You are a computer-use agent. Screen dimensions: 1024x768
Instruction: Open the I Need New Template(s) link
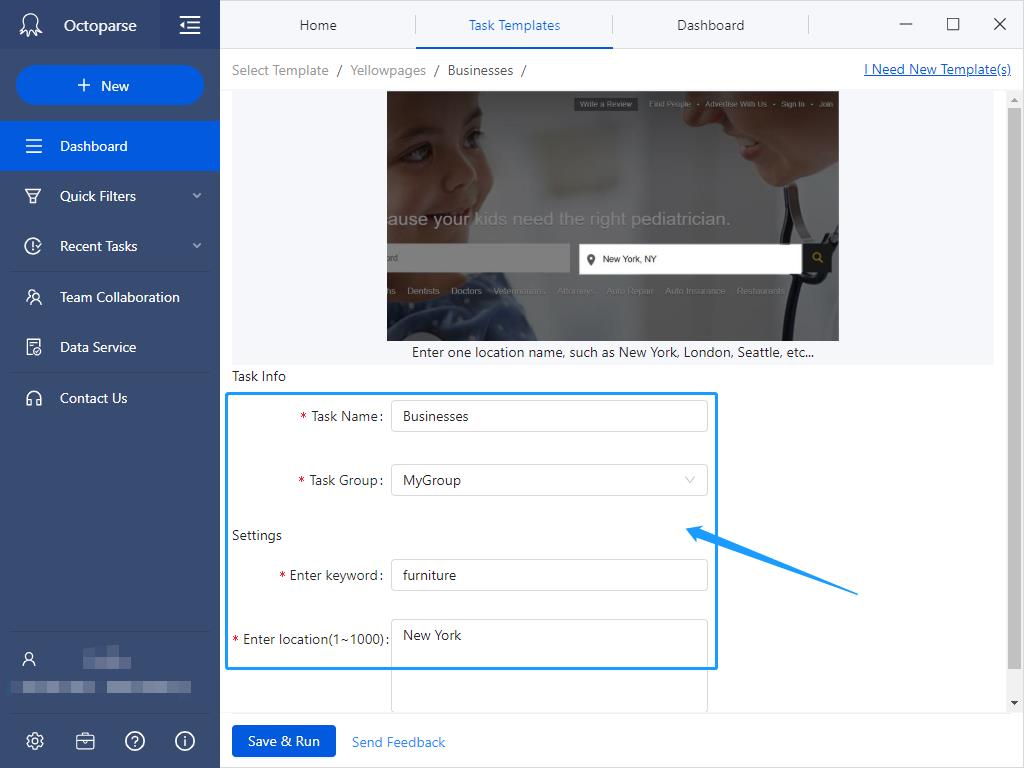click(x=937, y=69)
